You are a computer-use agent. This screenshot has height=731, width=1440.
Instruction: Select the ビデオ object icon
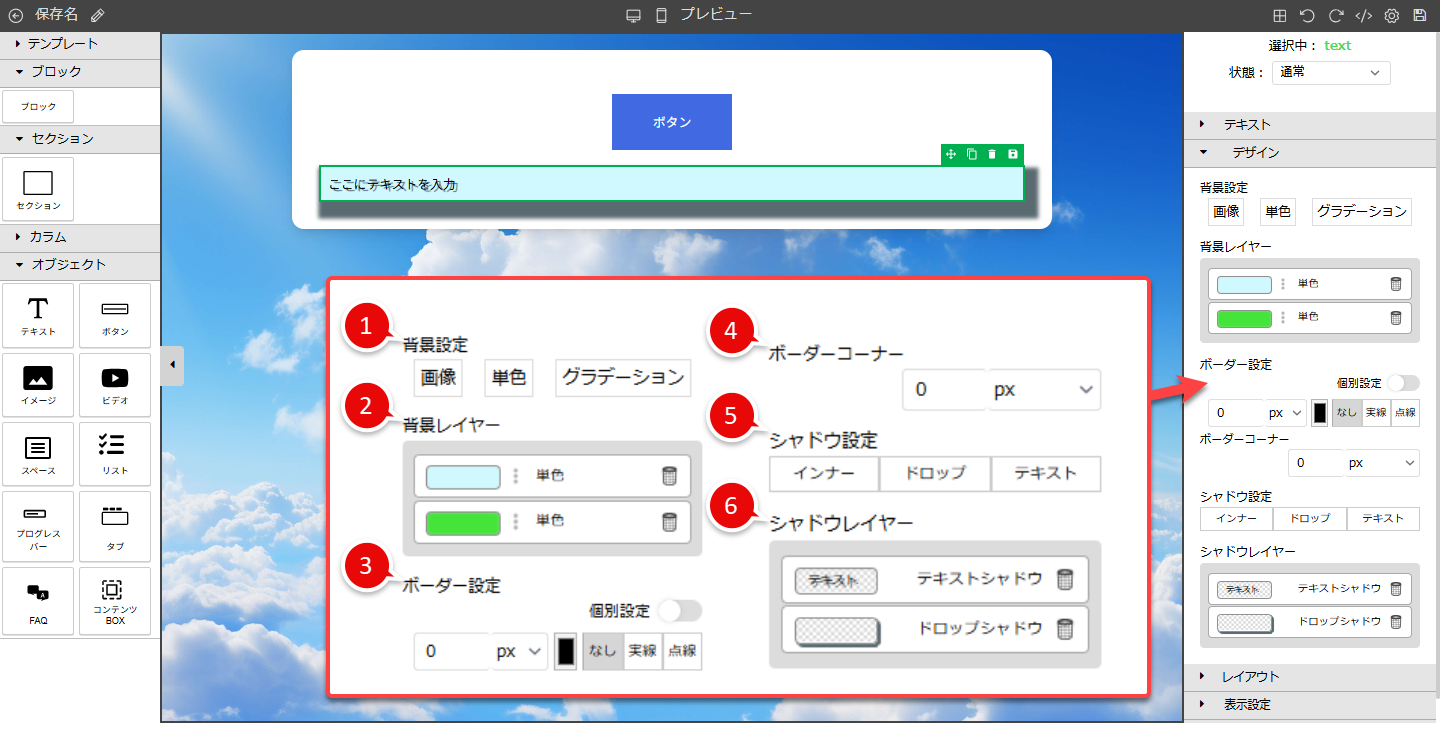point(115,385)
